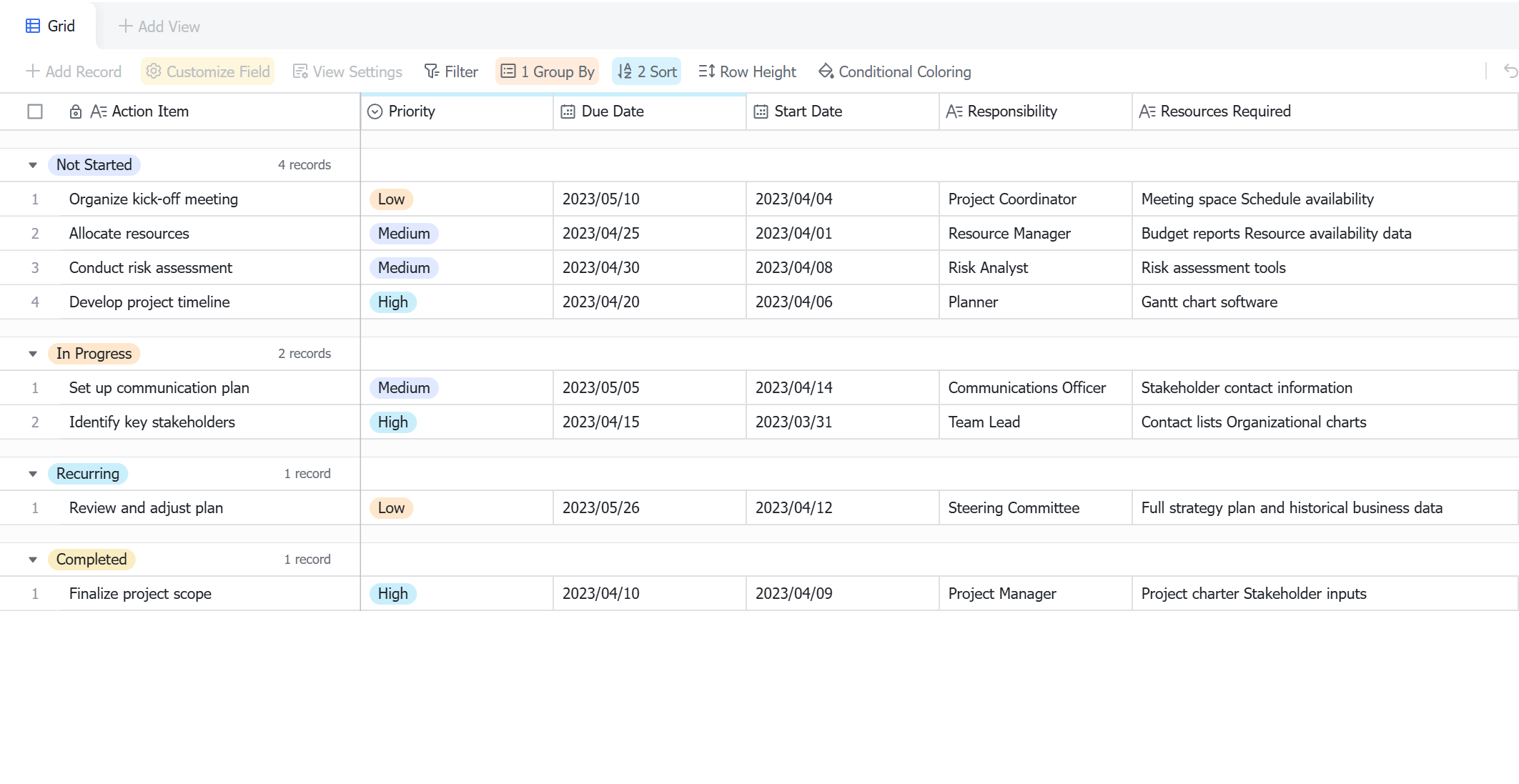Viewport: 1519px width, 784px height.
Task: Collapse the Recurring group triangle
Action: click(x=33, y=474)
